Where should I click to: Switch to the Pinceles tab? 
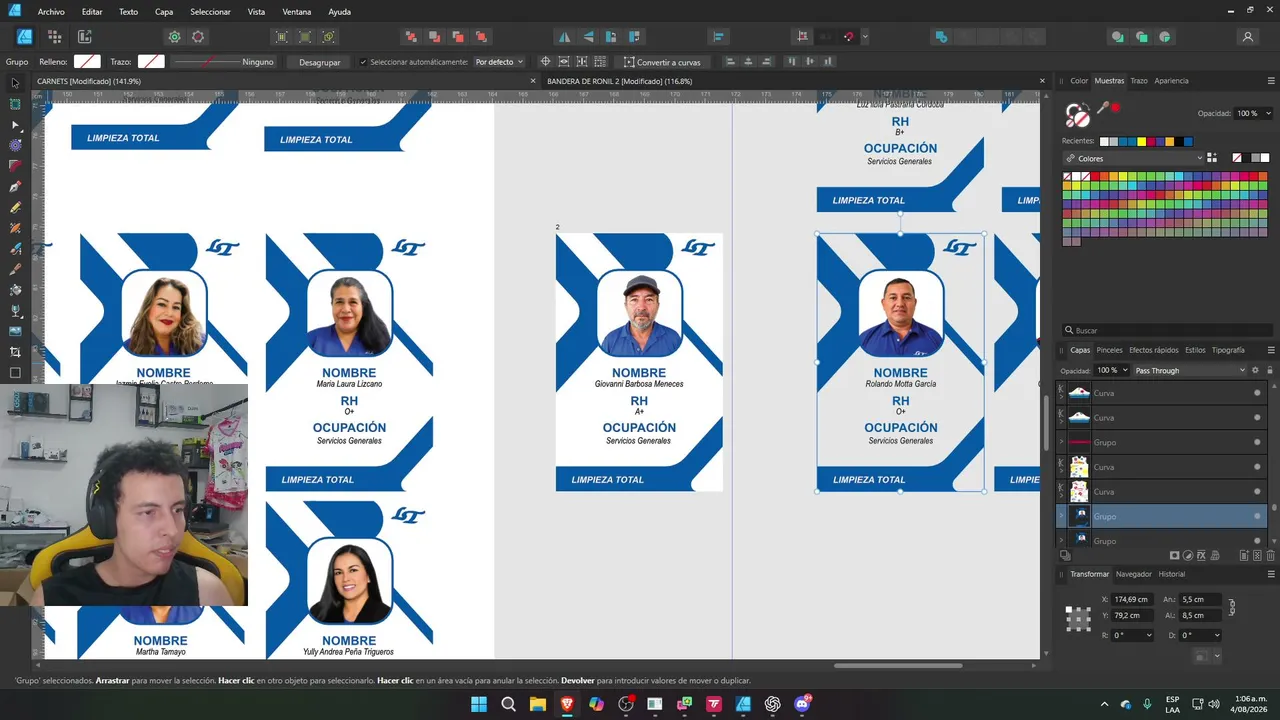point(1109,350)
